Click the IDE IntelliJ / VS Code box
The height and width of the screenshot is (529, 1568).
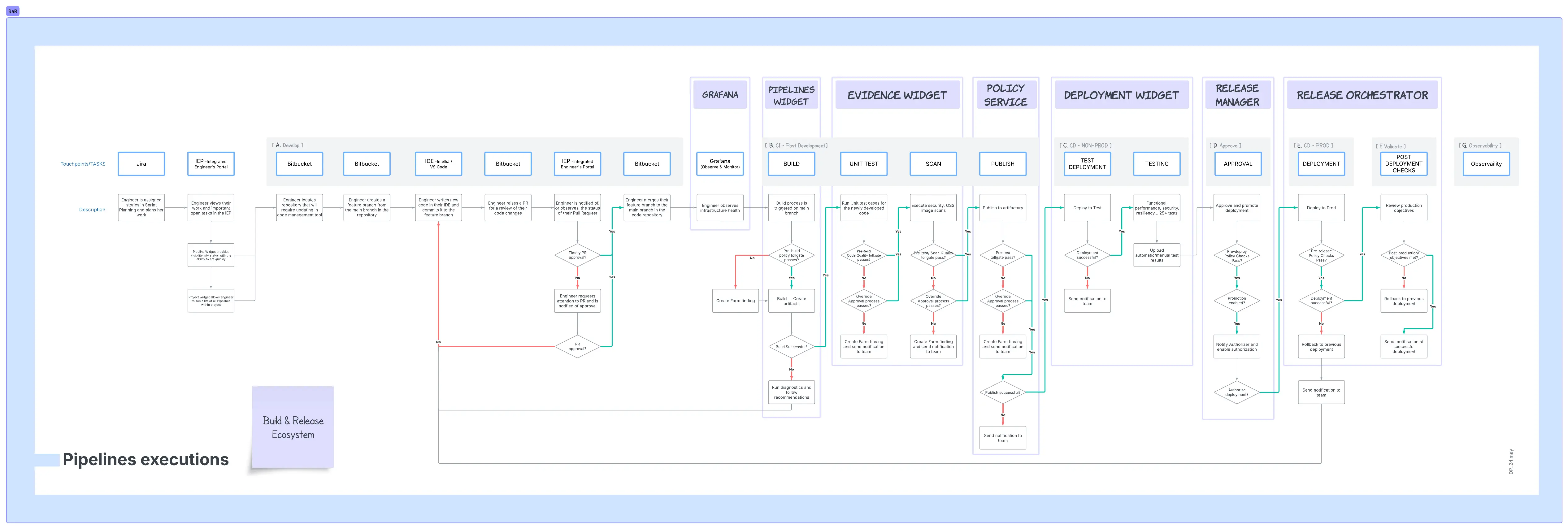[x=438, y=164]
